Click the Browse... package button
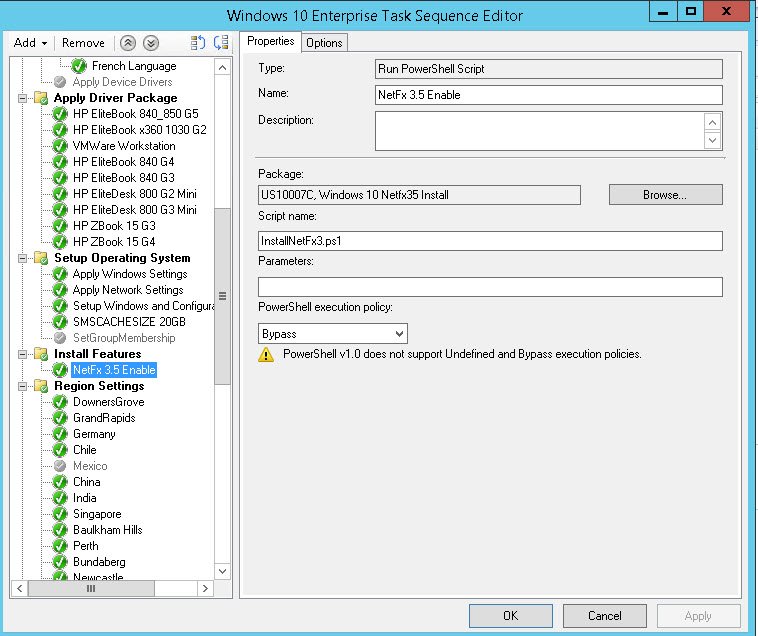The height and width of the screenshot is (636, 758). pyautogui.click(x=665, y=195)
